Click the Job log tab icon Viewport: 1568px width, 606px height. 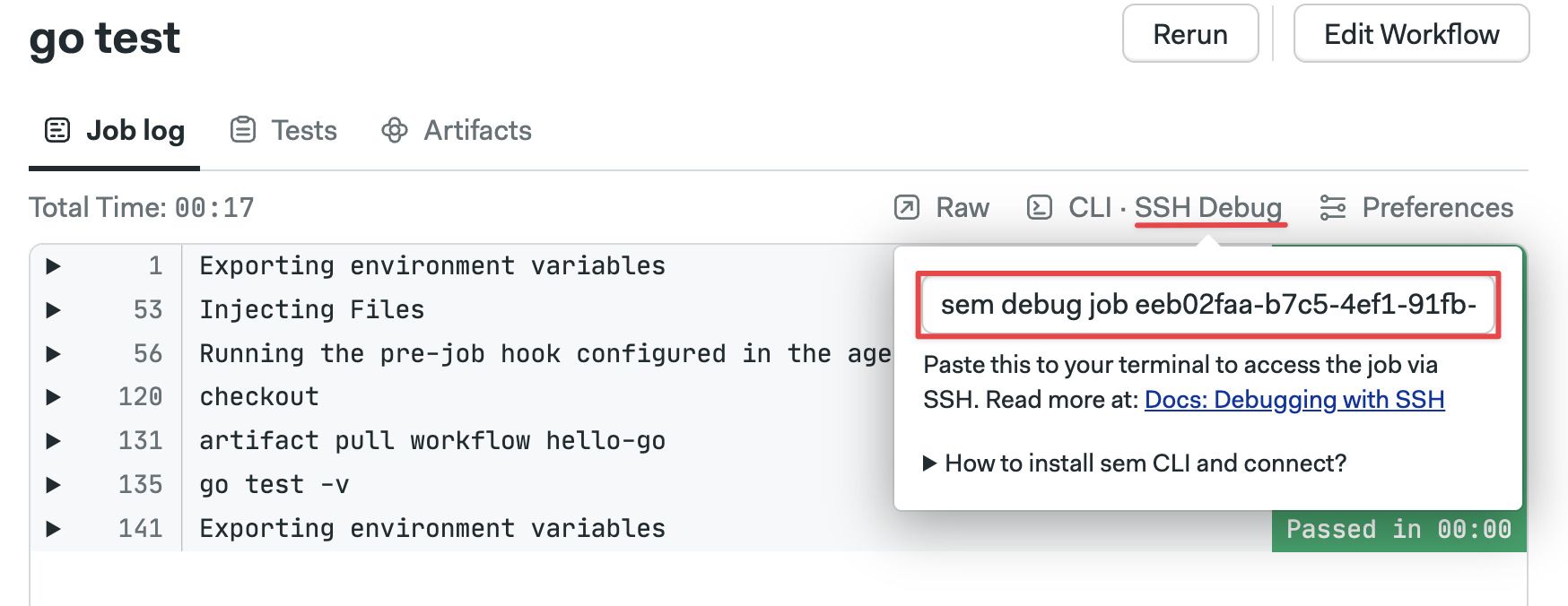[x=57, y=131]
